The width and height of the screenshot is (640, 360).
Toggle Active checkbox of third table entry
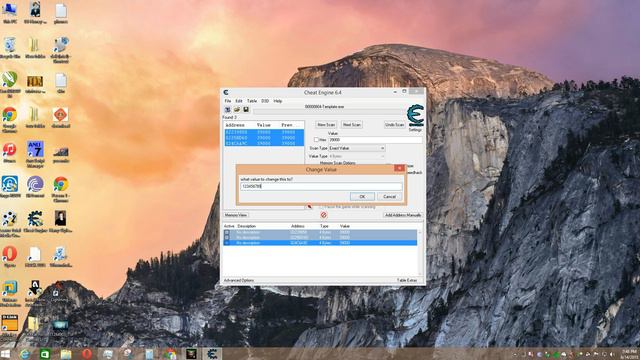coord(227,243)
